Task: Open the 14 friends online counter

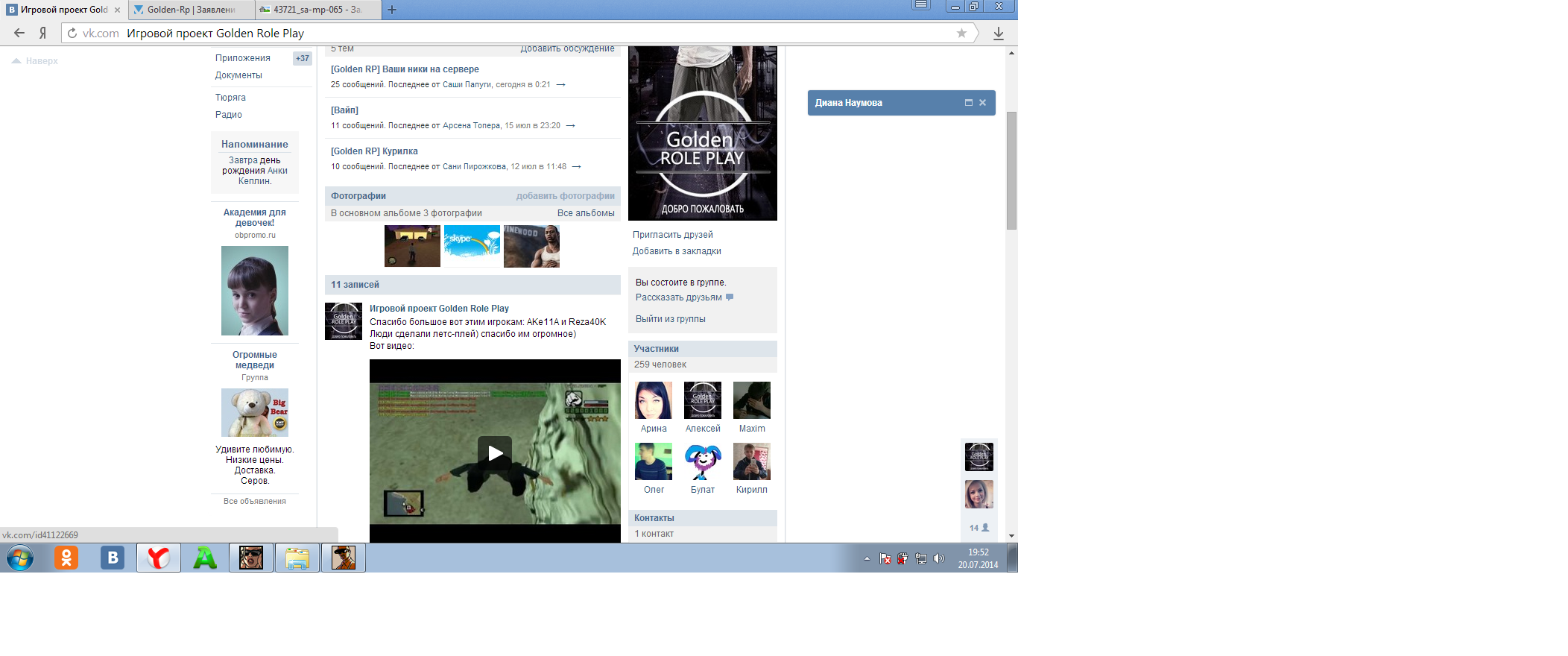Action: 979,528
